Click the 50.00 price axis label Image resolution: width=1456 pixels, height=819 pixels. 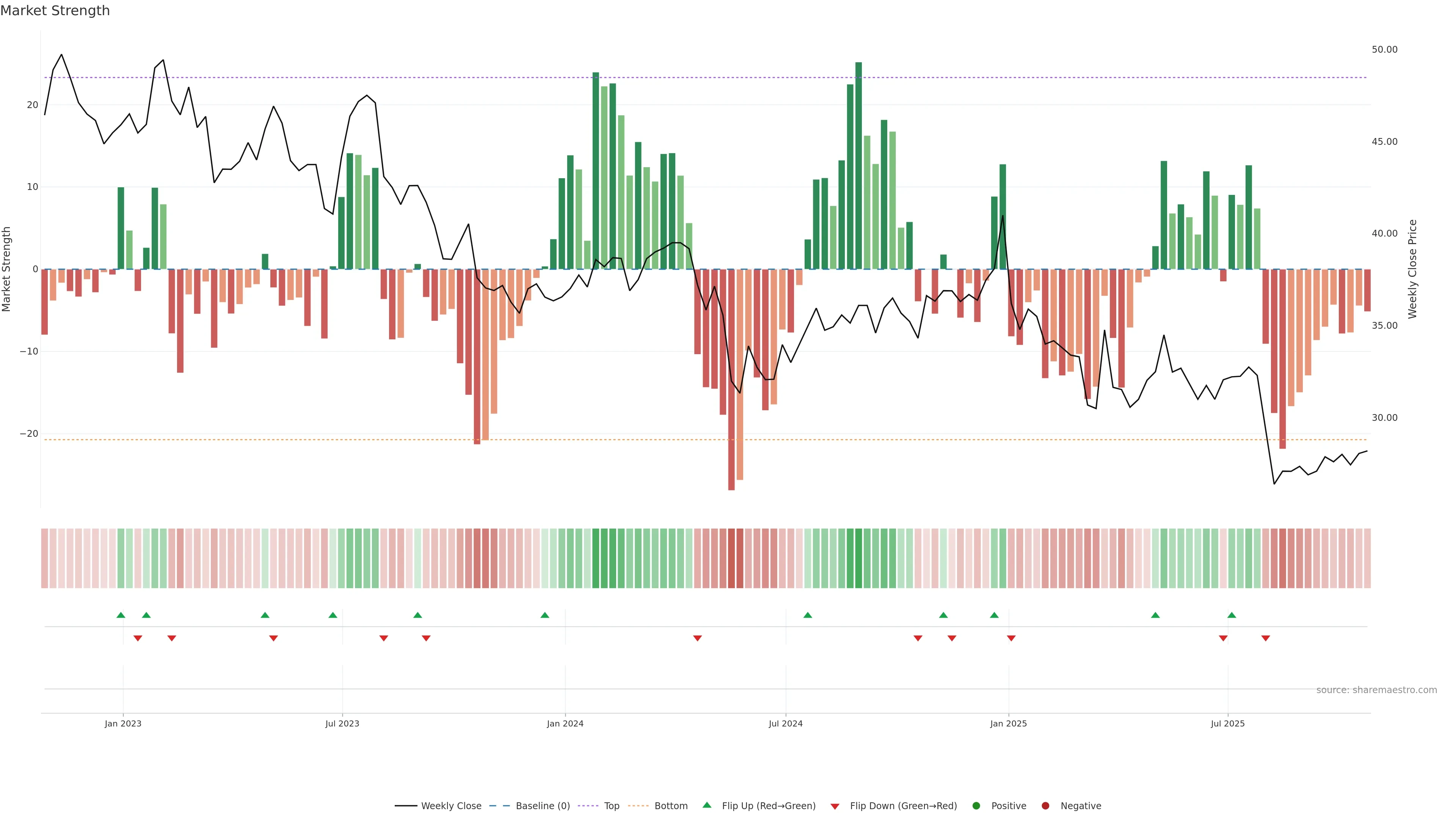coord(1384,50)
